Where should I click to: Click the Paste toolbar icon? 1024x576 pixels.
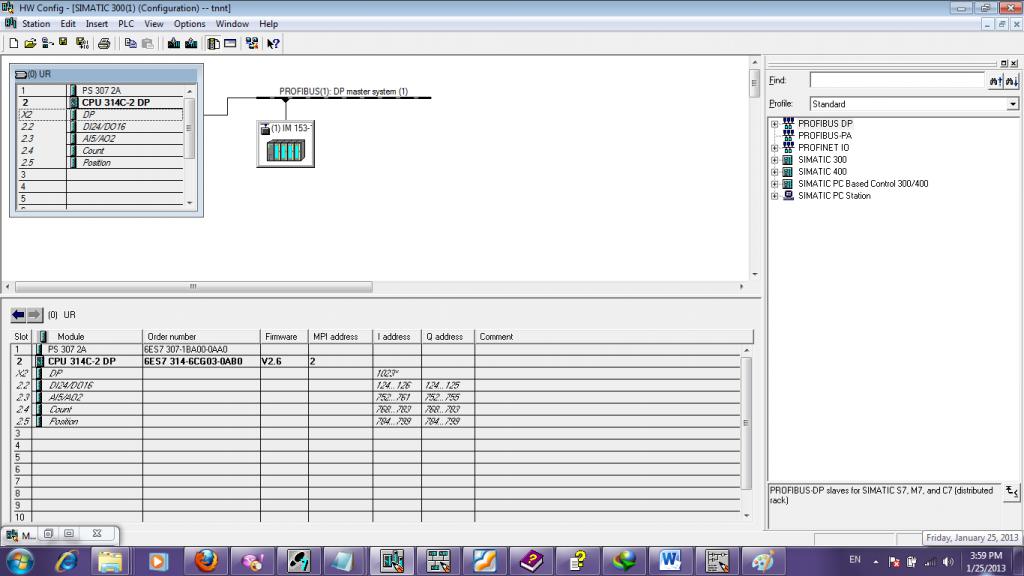tap(148, 43)
